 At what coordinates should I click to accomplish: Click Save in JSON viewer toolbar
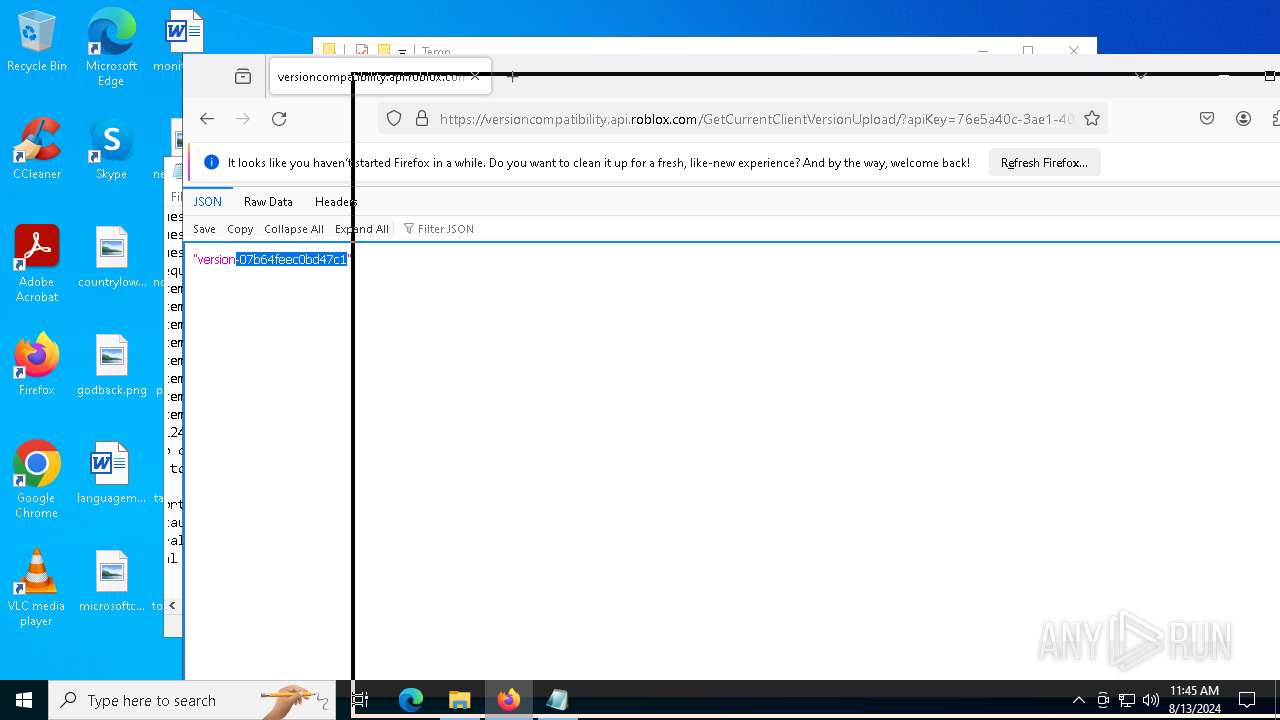(x=204, y=229)
